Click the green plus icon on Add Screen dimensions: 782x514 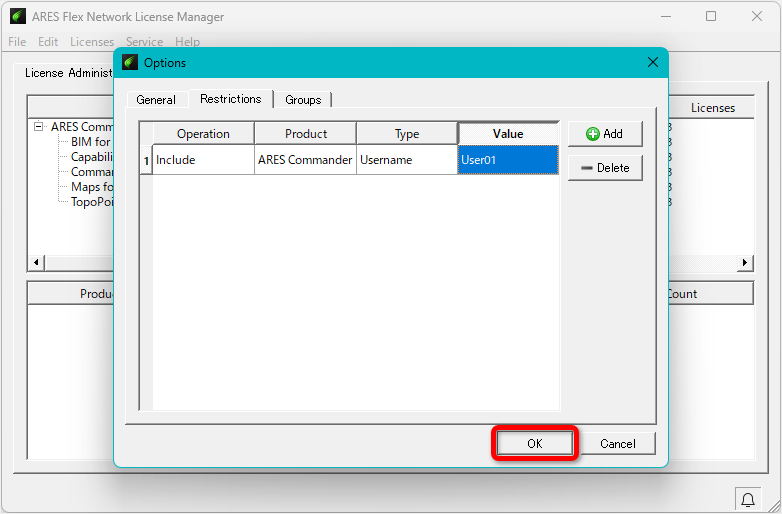coord(592,134)
